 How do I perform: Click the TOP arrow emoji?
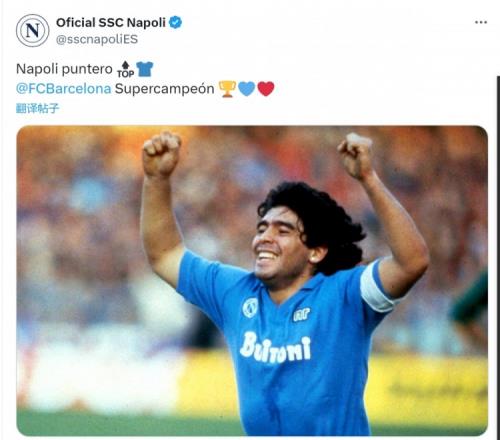pos(125,69)
